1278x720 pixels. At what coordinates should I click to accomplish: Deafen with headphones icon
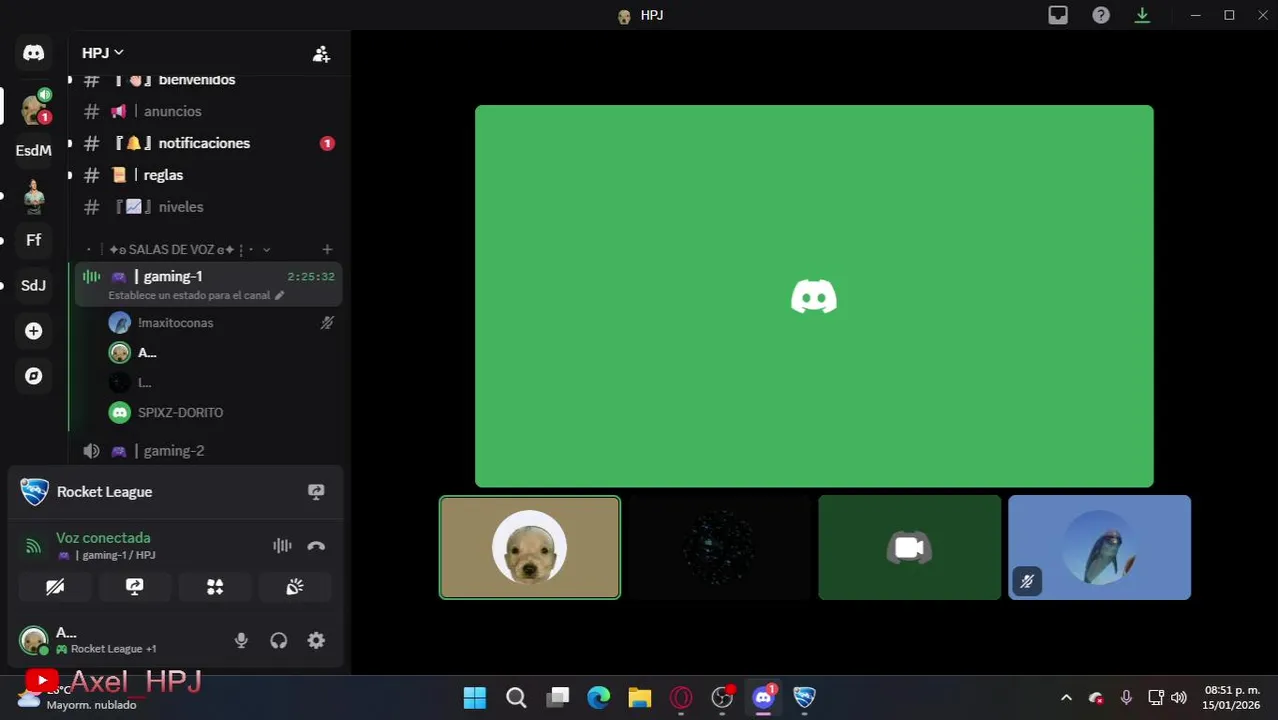[x=279, y=641]
